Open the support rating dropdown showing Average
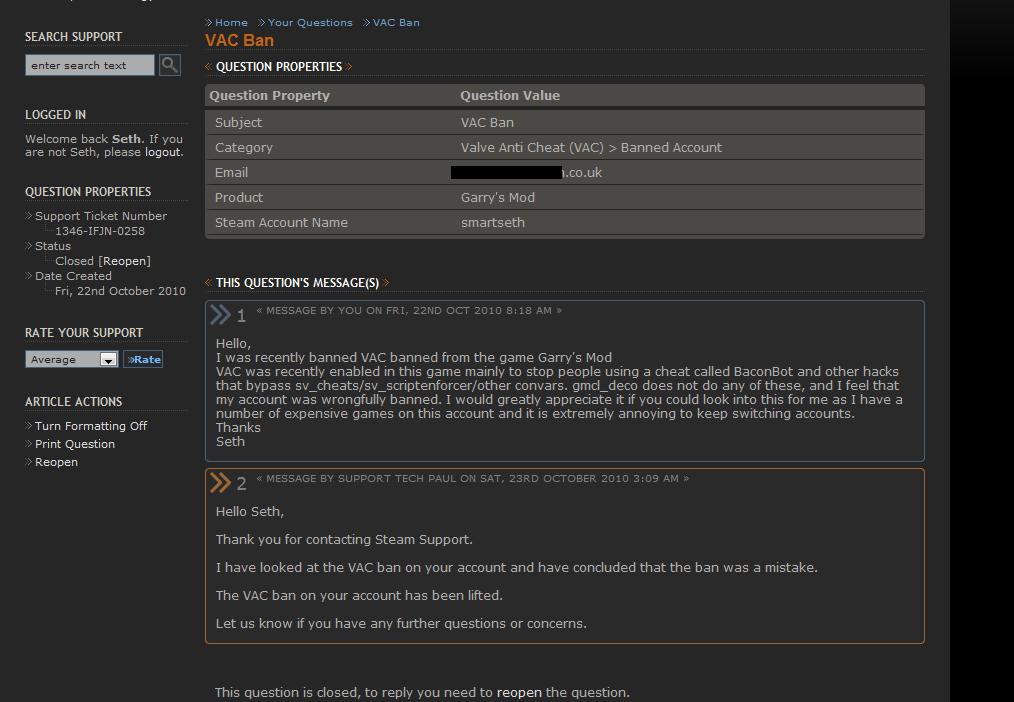 [71, 358]
